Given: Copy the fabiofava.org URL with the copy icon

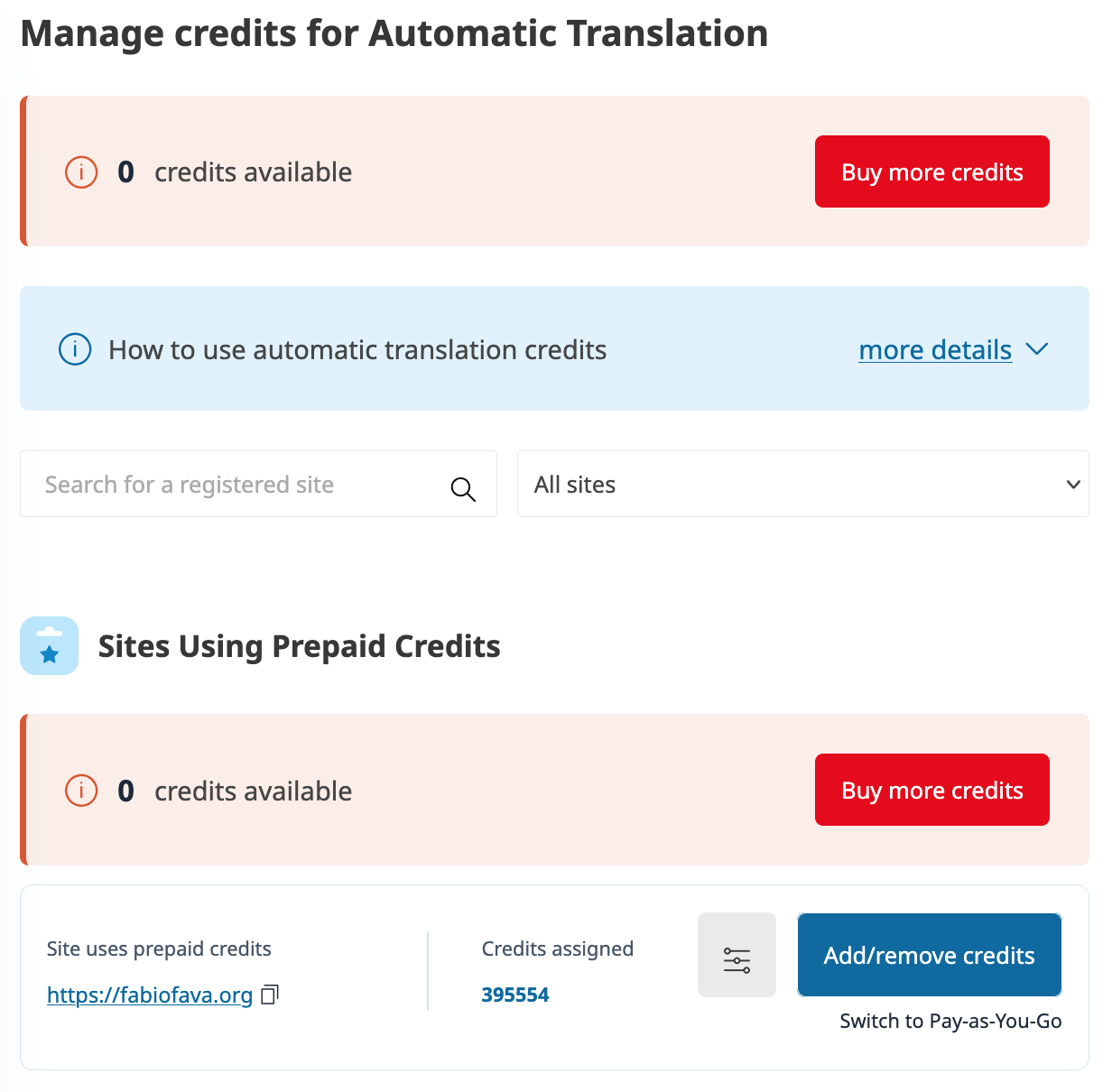Looking at the screenshot, I should point(270,995).
